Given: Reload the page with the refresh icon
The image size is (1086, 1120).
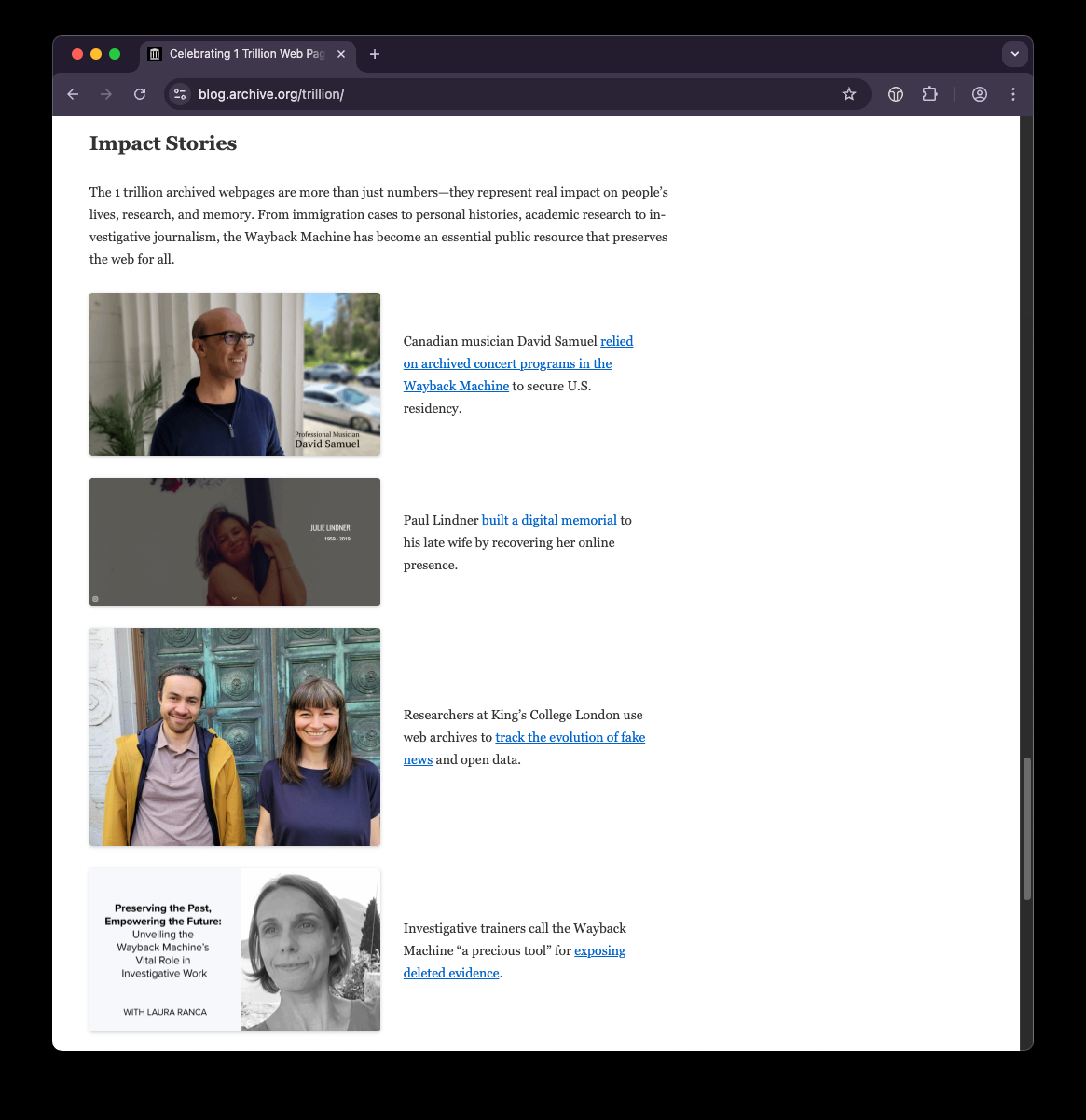Looking at the screenshot, I should coord(140,94).
